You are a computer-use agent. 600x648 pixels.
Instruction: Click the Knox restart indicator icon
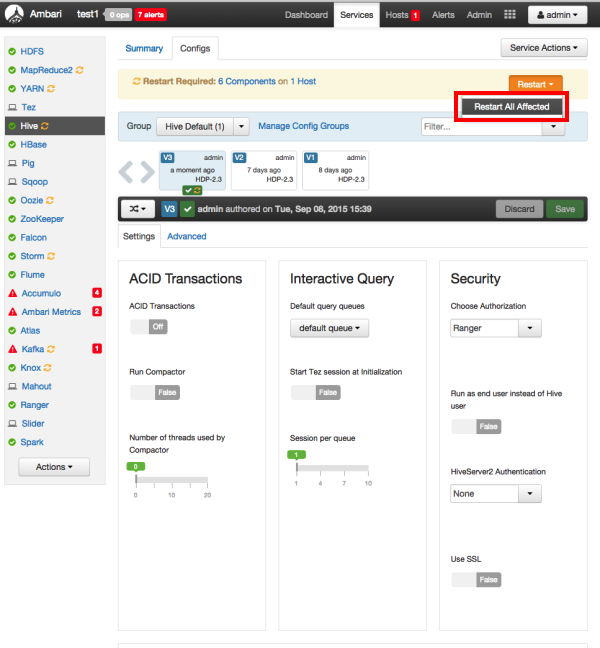tap(48, 367)
